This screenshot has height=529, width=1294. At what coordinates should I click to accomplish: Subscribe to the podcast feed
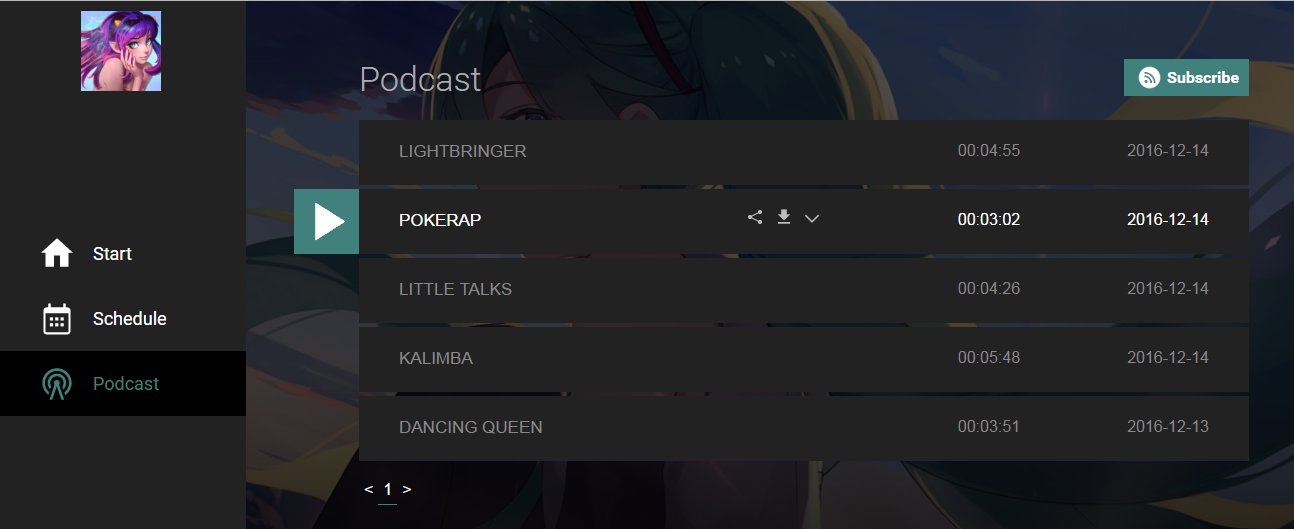(1186, 78)
